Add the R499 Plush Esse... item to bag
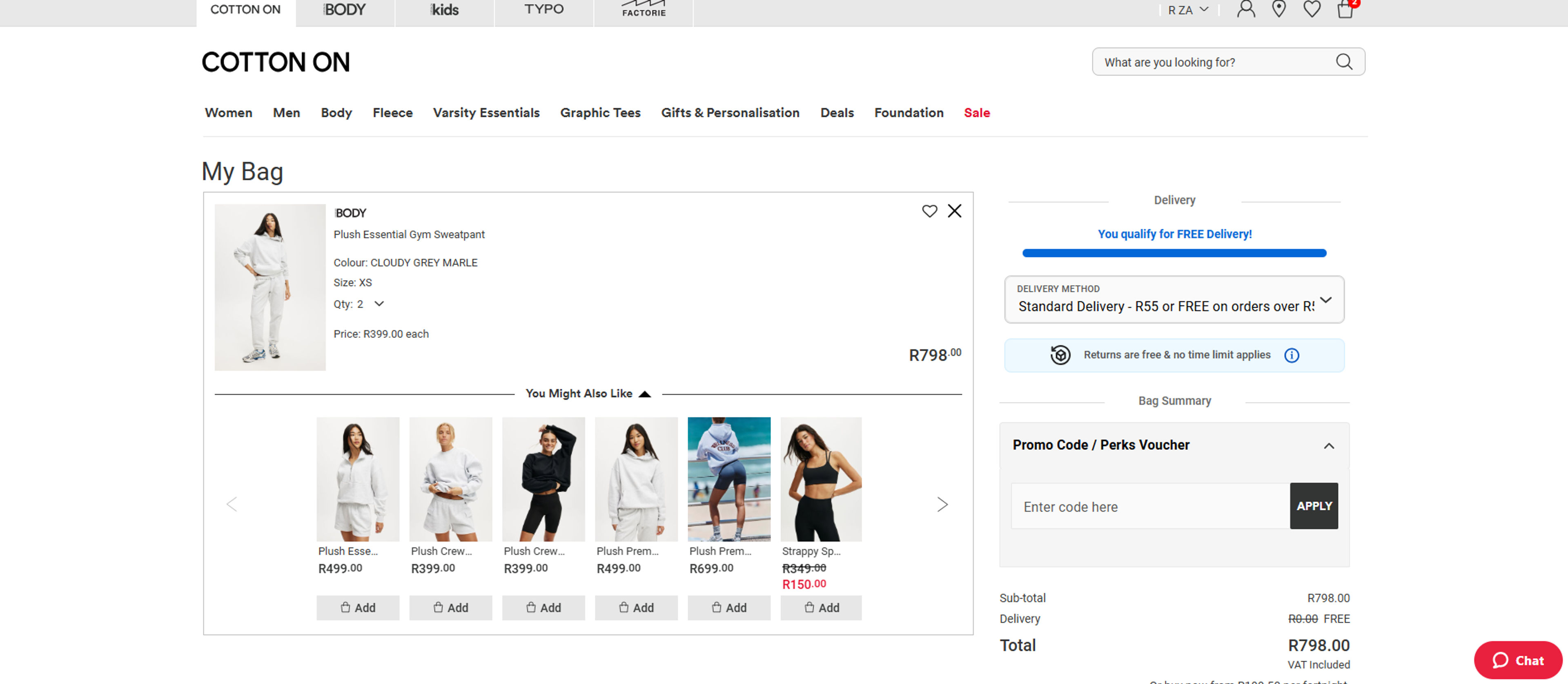 coord(358,607)
